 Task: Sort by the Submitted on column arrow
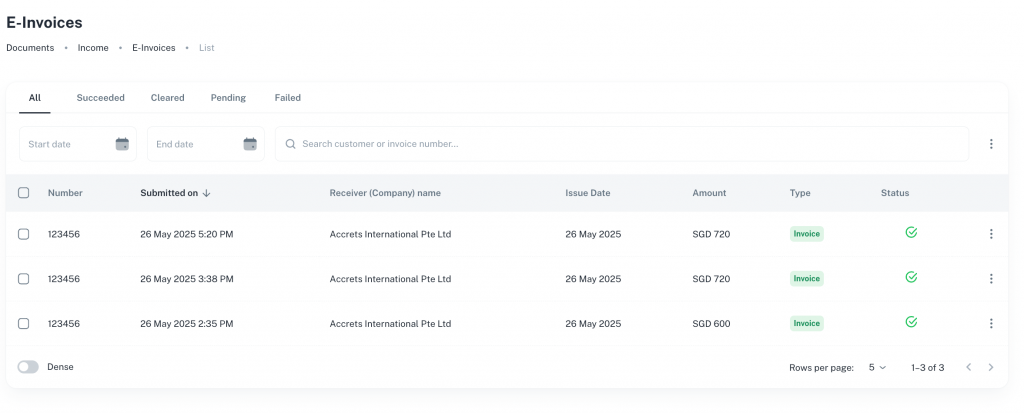[206, 193]
